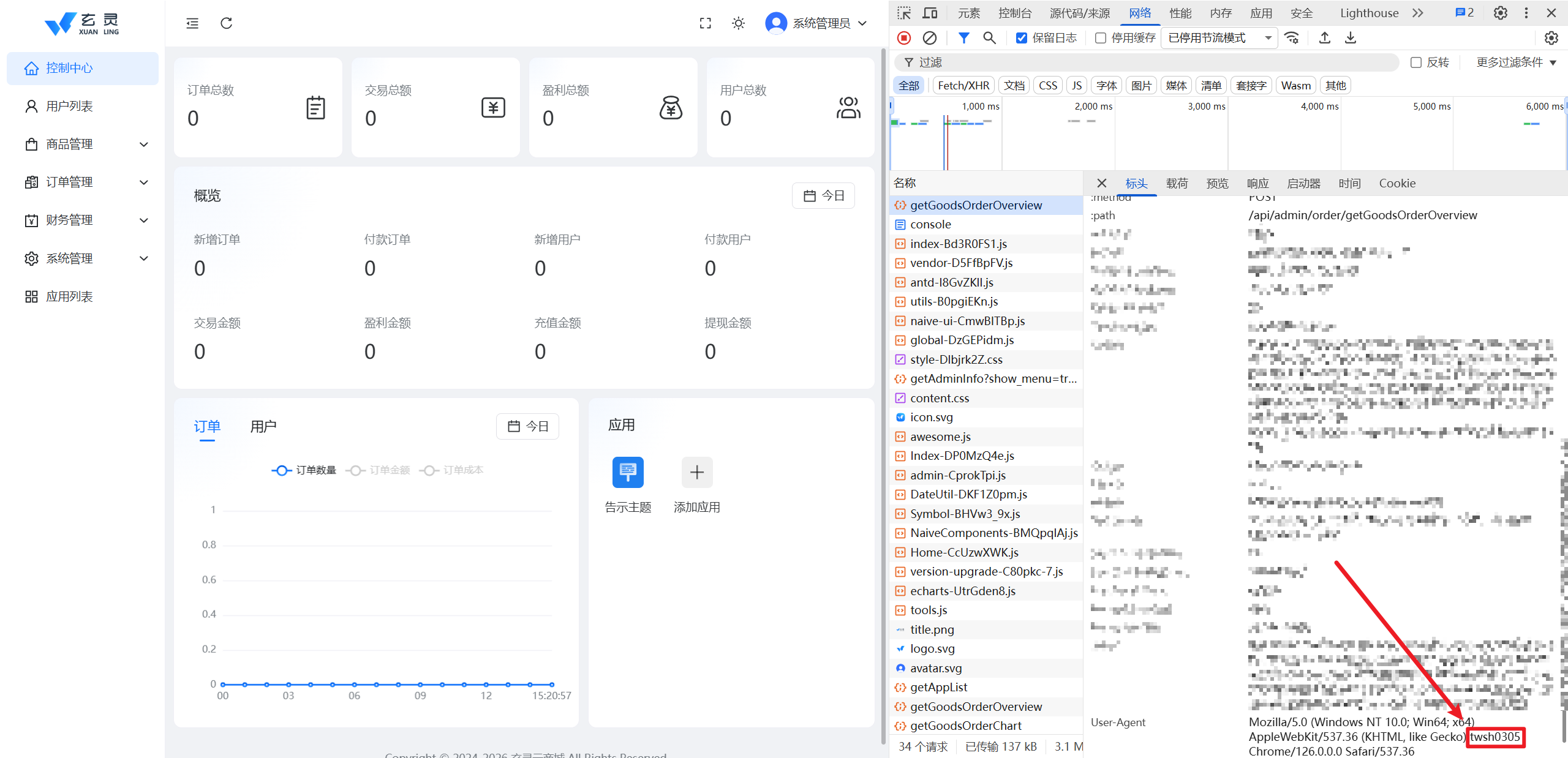Screen dimensions: 1568x758
Task: Select the Fetch/XHR filter button
Action: [x=963, y=86]
